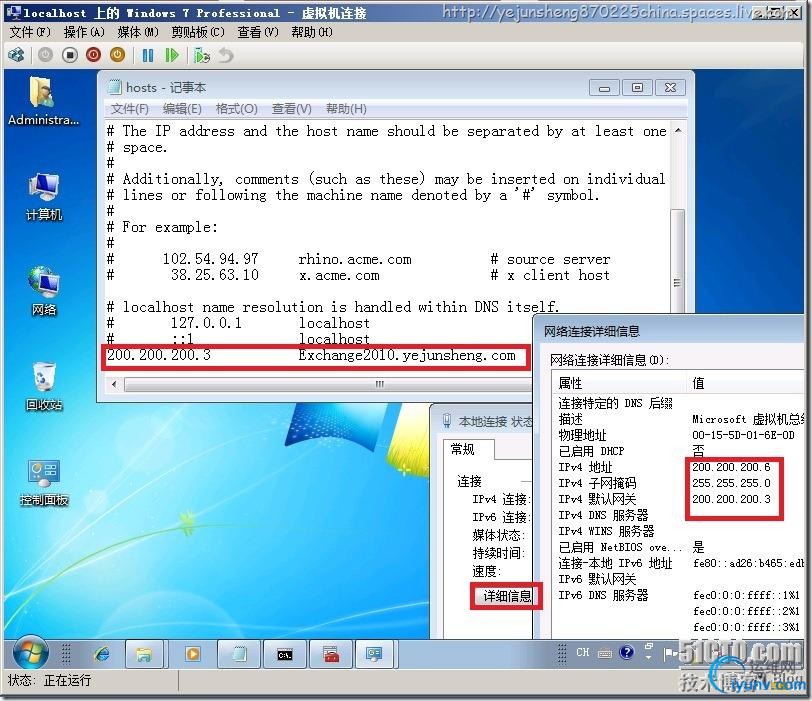The height and width of the screenshot is (701, 812).
Task: Select the 已启用 DHCP property row
Action: tap(591, 451)
